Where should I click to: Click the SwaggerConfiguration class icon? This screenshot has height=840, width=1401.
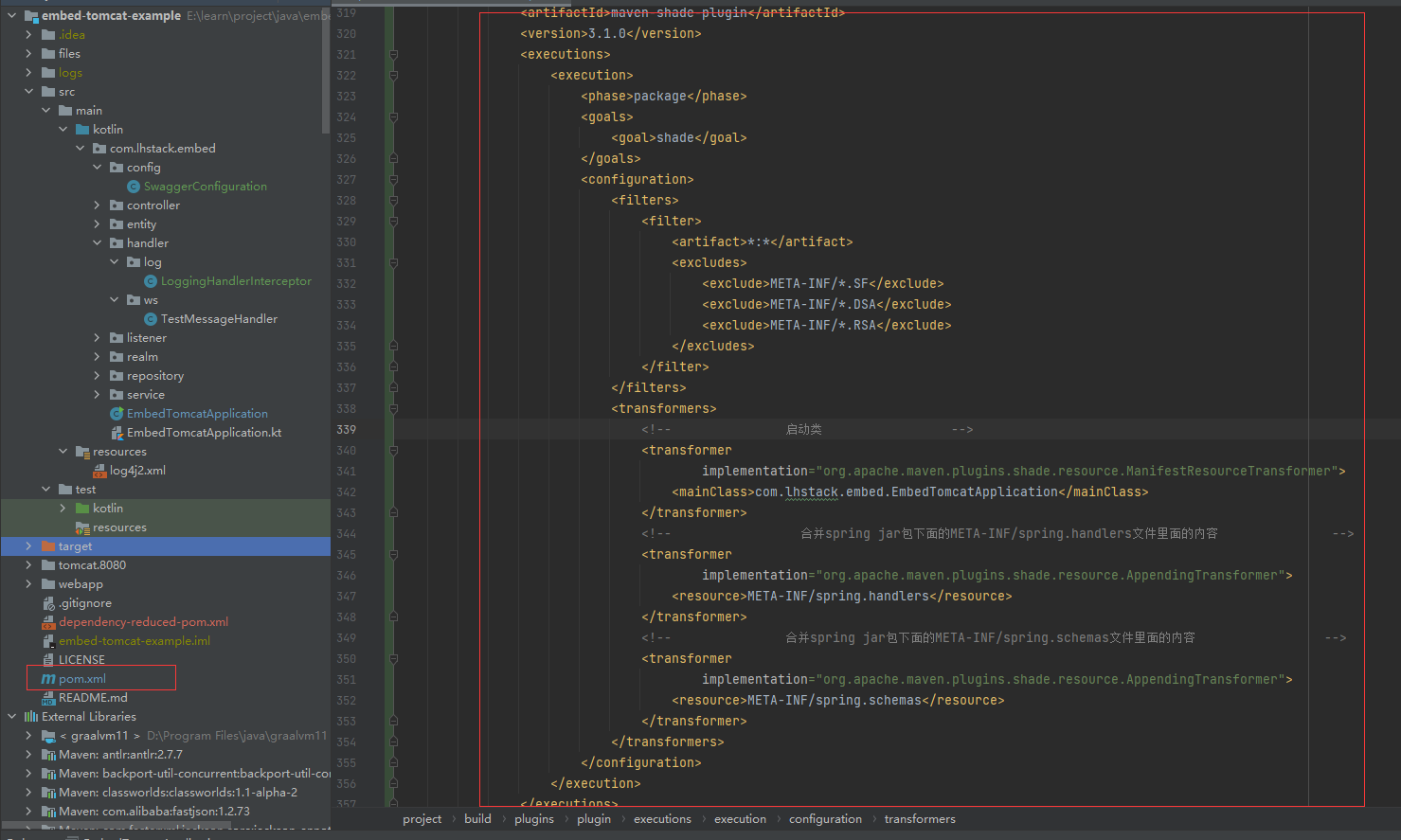[134, 187]
